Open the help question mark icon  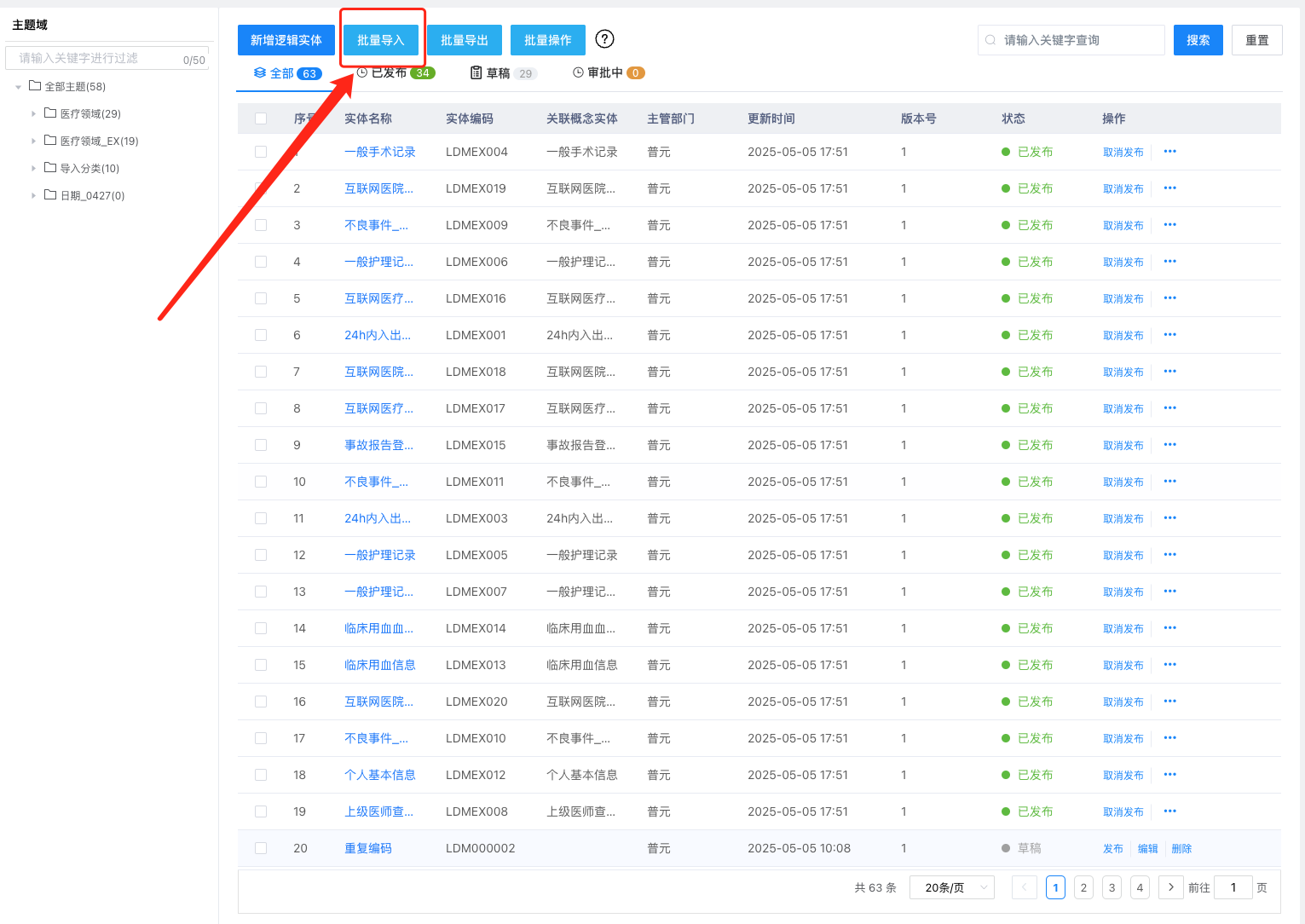(604, 38)
